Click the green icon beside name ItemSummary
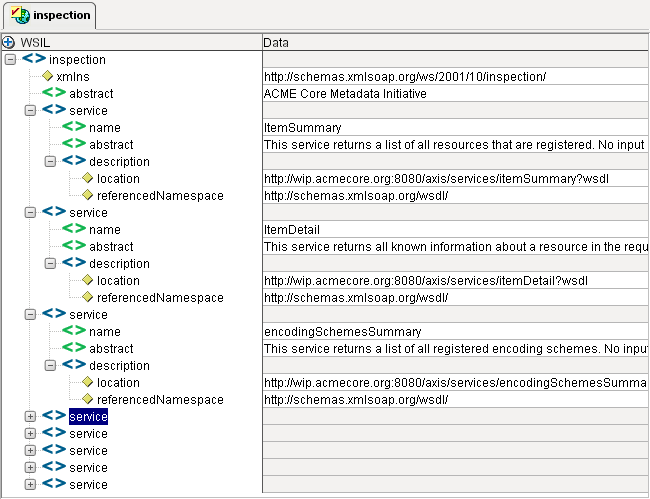Screen dimensions: 650x499 (x=73, y=128)
